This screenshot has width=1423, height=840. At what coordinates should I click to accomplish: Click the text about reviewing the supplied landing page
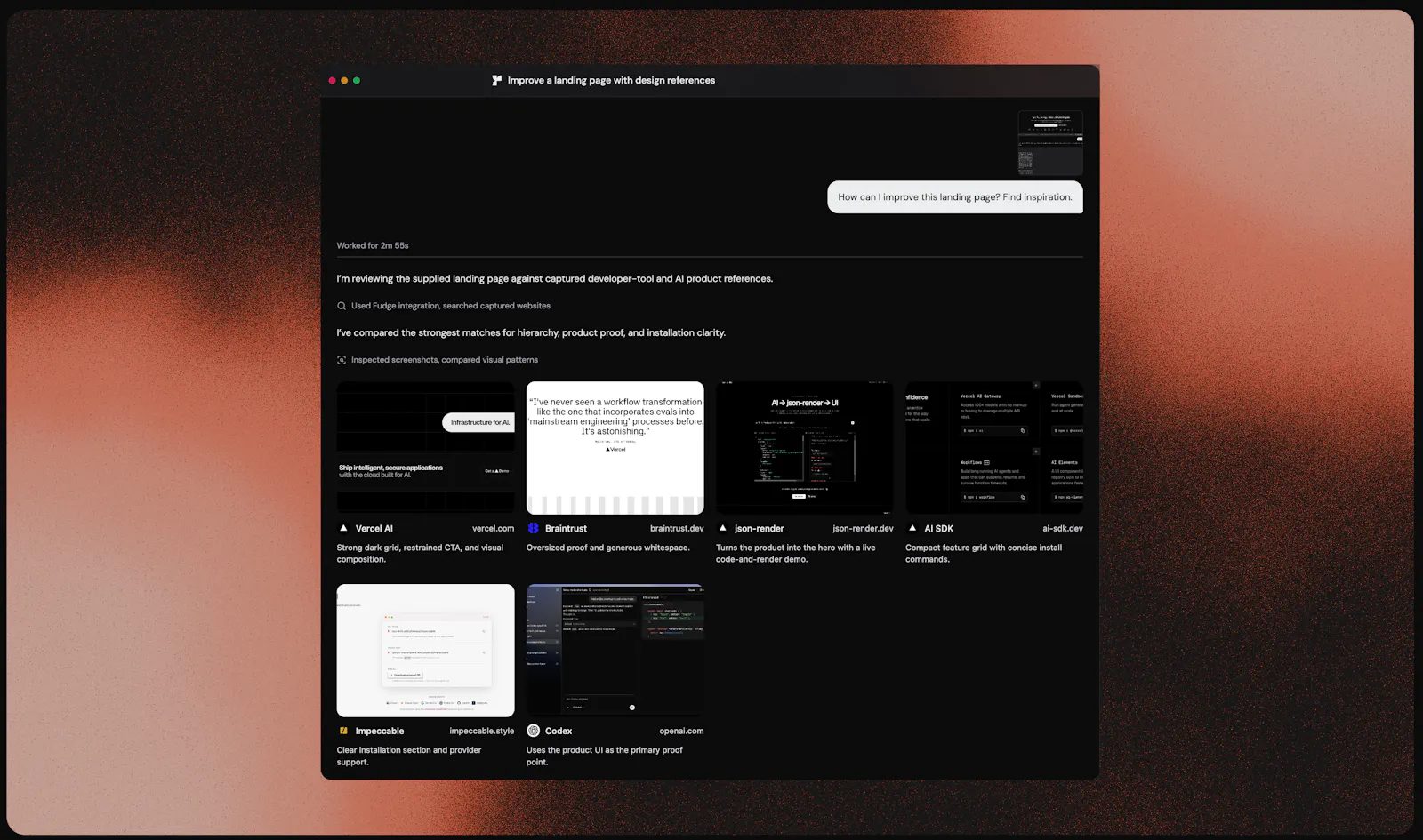[554, 278]
